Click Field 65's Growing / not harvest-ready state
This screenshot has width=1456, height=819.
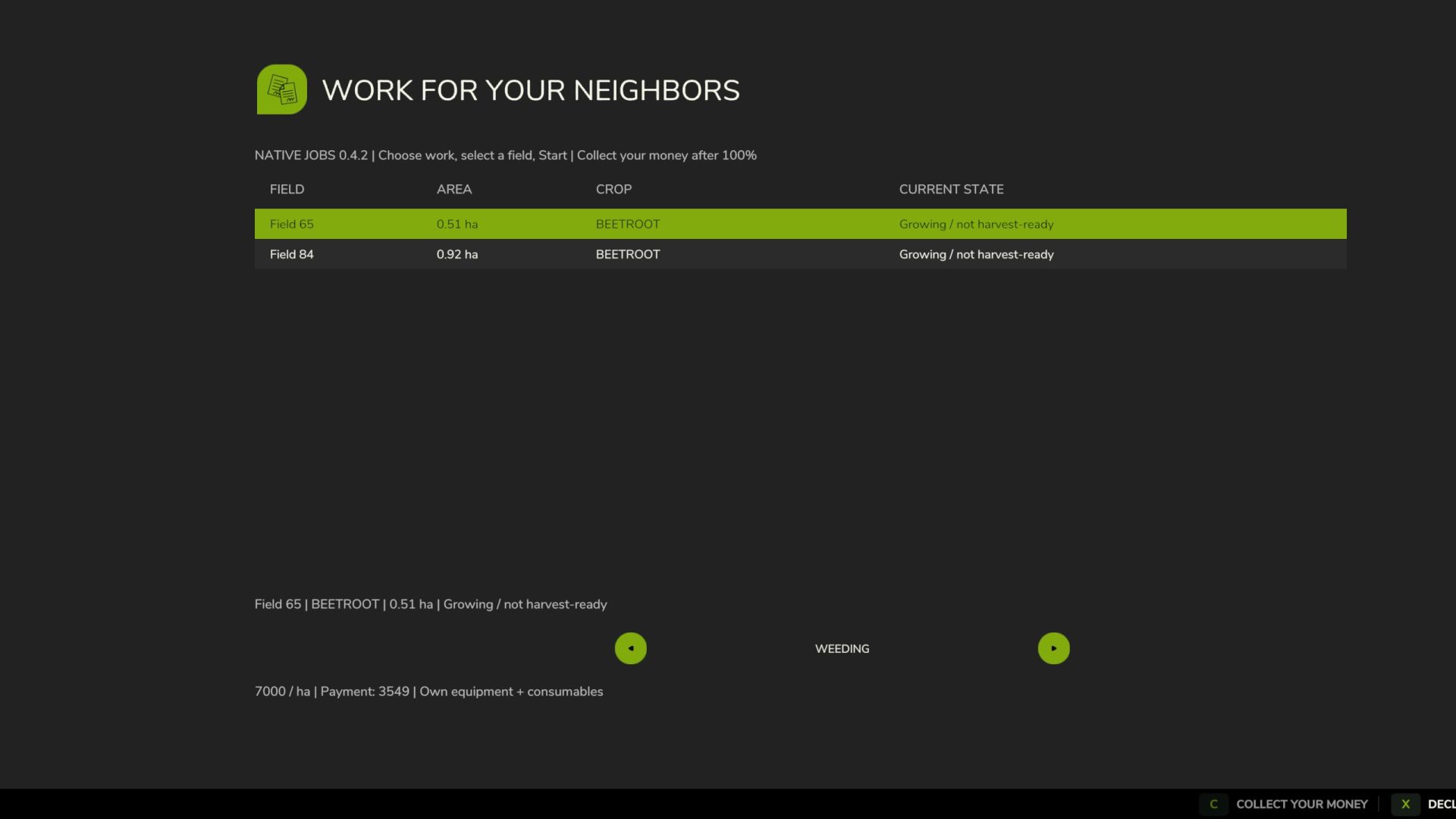pos(976,224)
